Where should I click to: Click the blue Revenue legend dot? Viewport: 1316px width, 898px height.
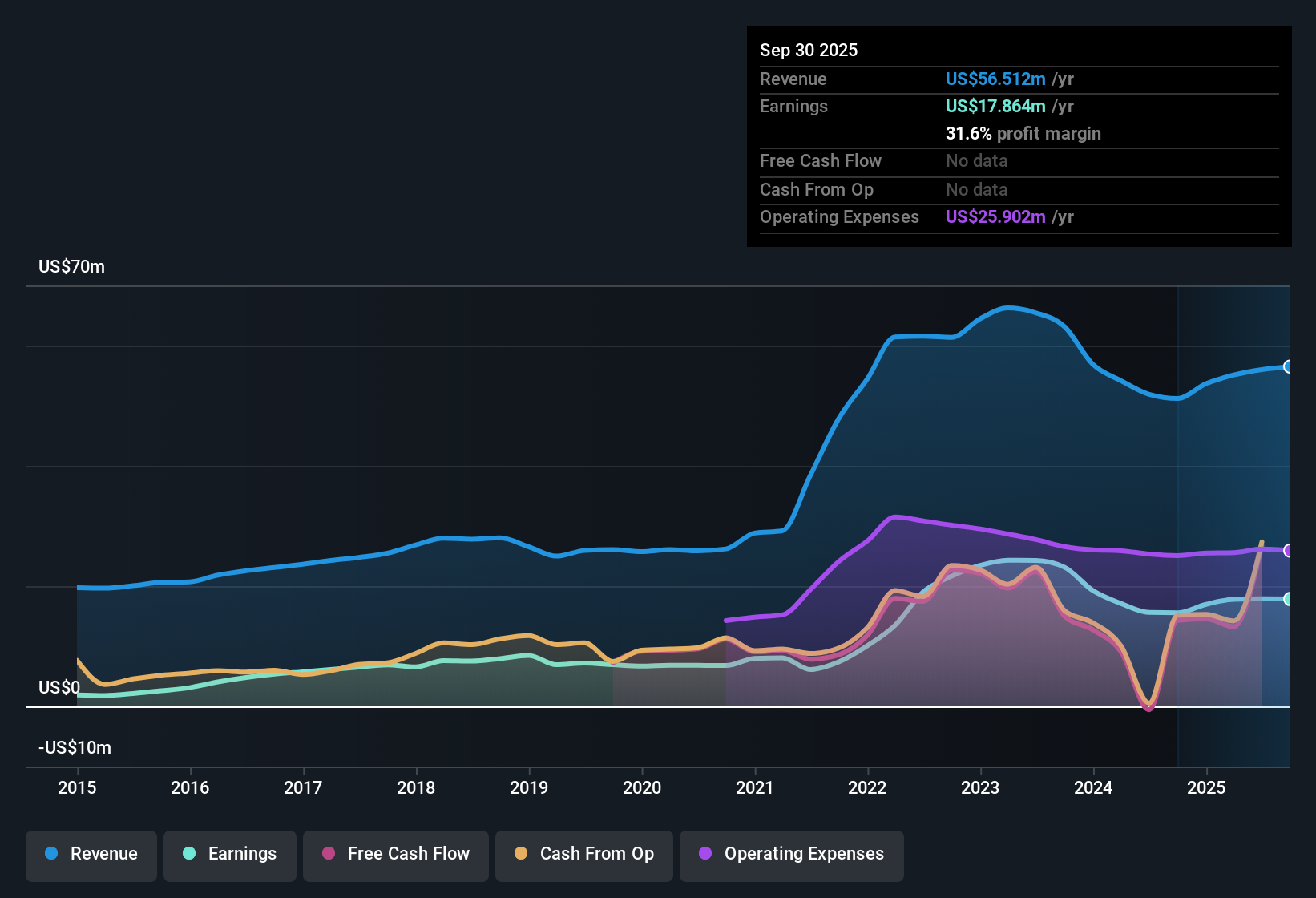[x=51, y=853]
